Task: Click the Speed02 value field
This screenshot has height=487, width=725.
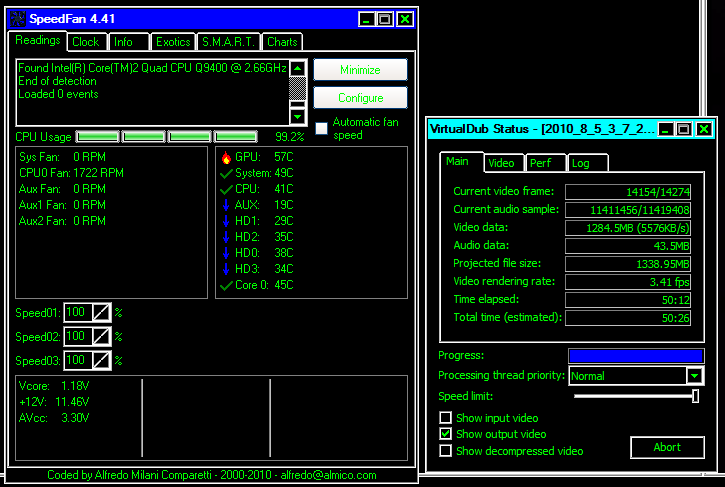Action: tap(78, 337)
